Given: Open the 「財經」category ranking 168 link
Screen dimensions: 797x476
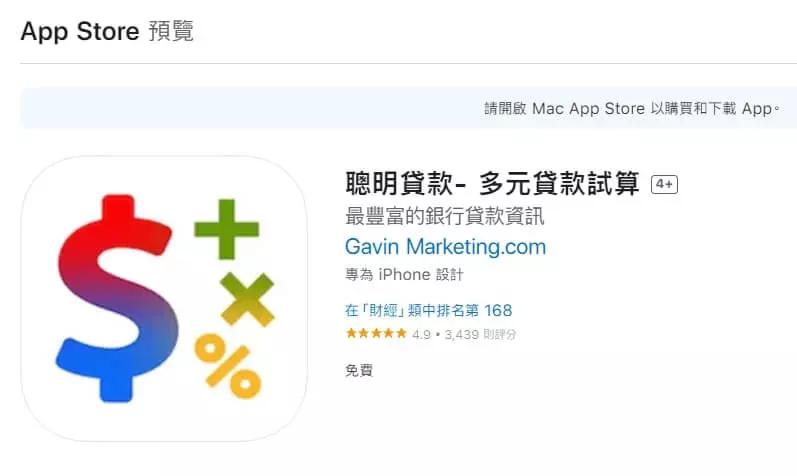Looking at the screenshot, I should 428,310.
